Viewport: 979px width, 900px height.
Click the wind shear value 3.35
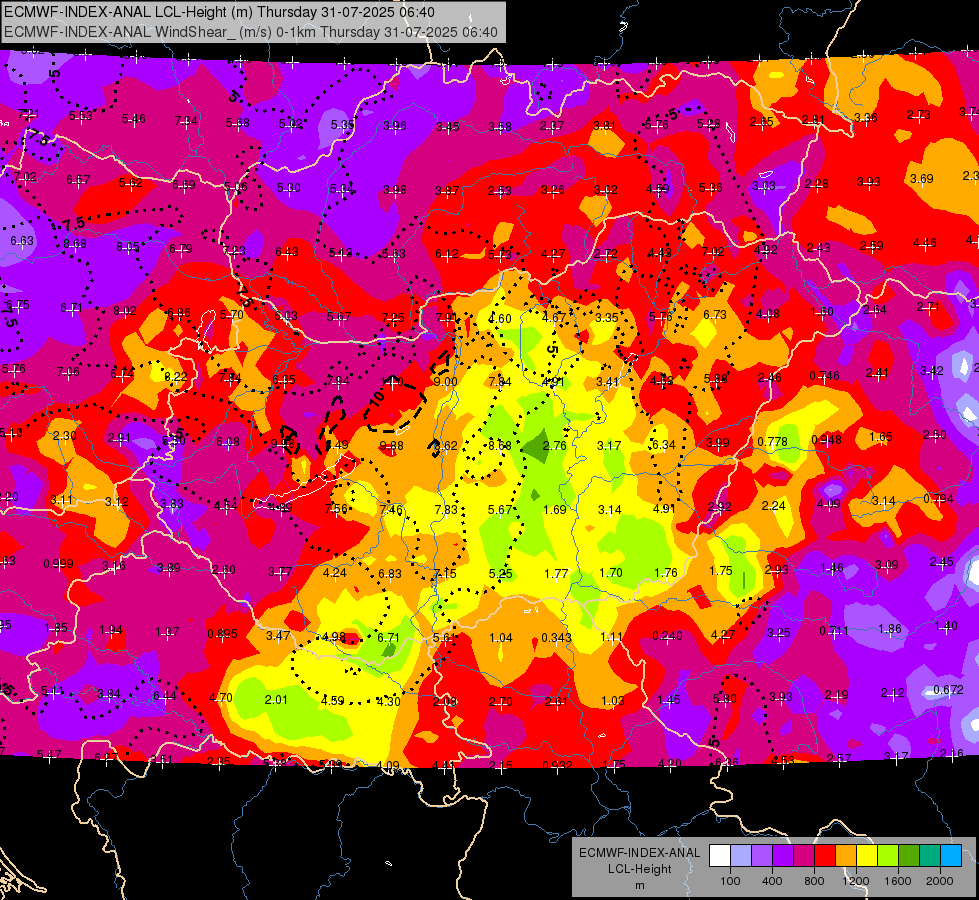tap(606, 317)
